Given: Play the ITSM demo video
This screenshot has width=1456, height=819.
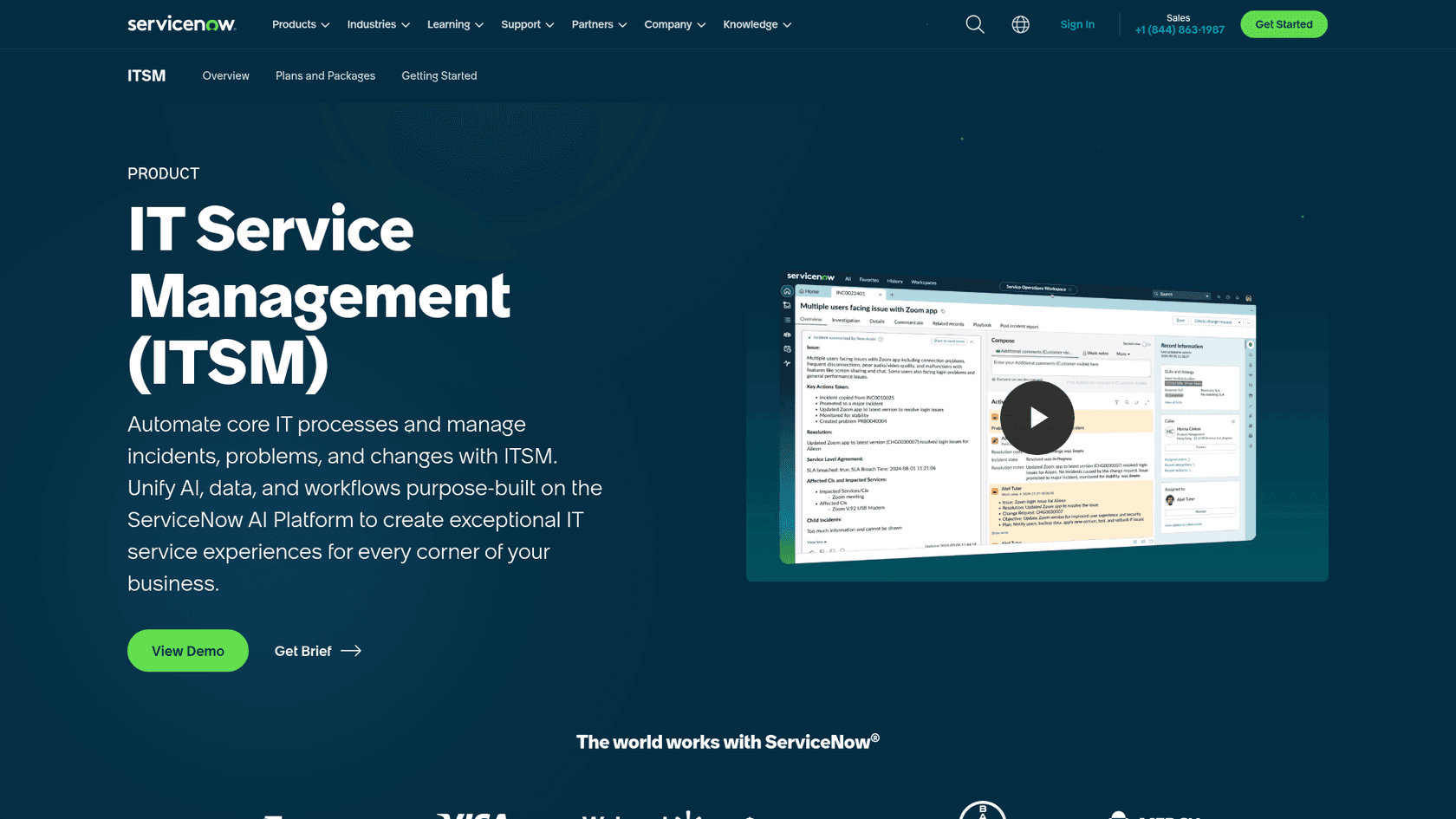Looking at the screenshot, I should (1037, 418).
